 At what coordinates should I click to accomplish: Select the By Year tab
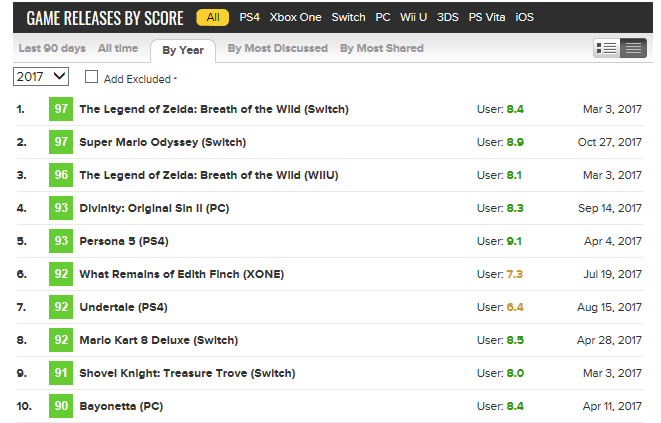(x=183, y=50)
